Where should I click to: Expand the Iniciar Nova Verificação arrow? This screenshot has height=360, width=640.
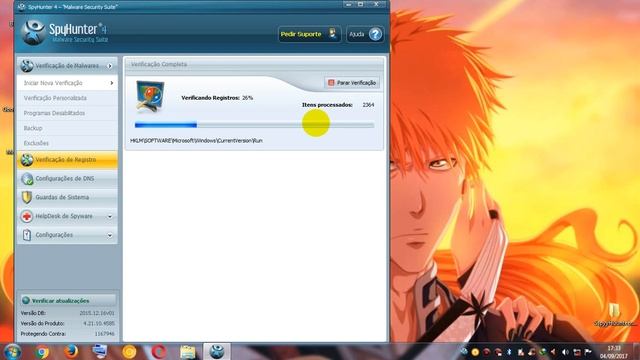pos(111,83)
